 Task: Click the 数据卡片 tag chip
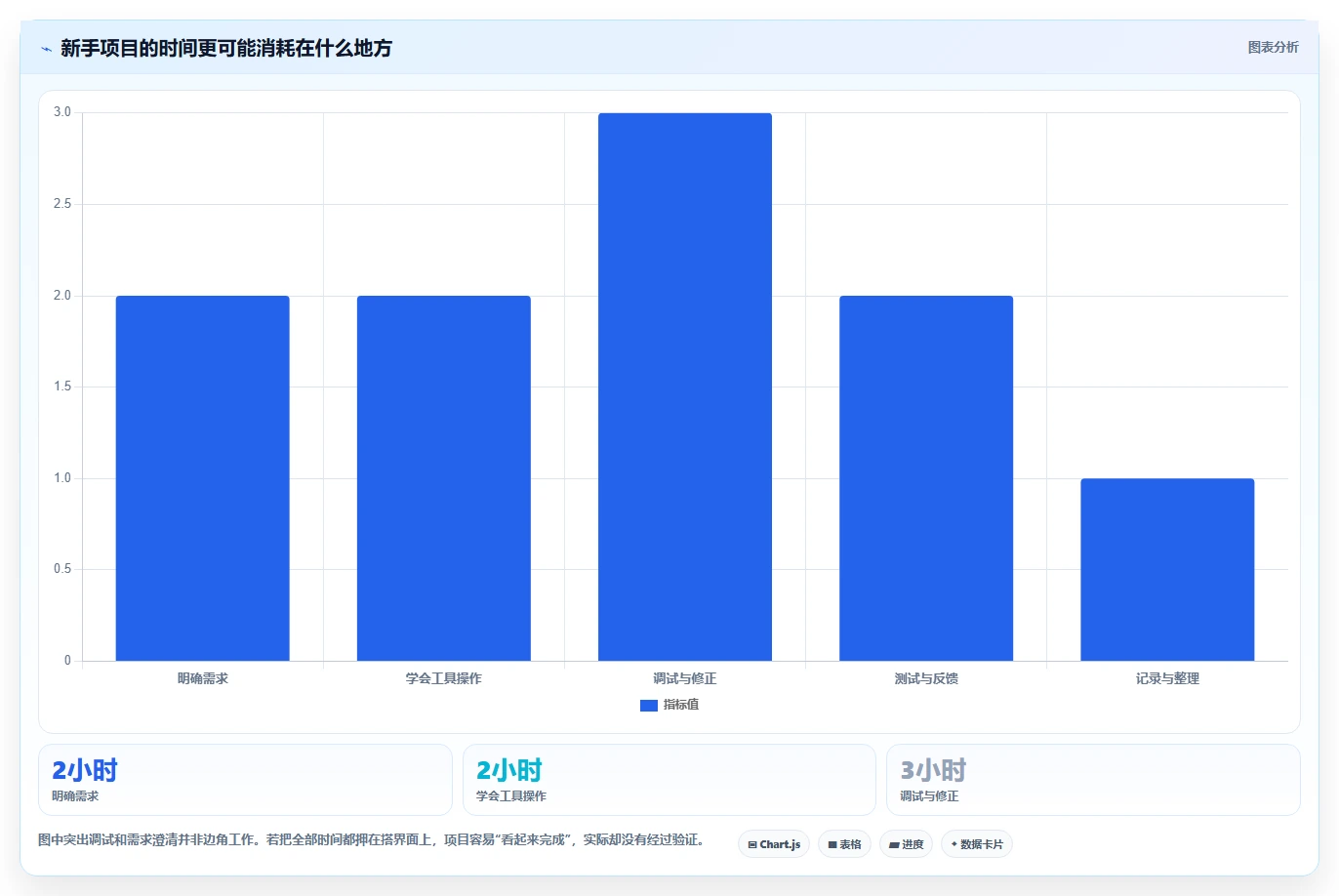[x=977, y=844]
